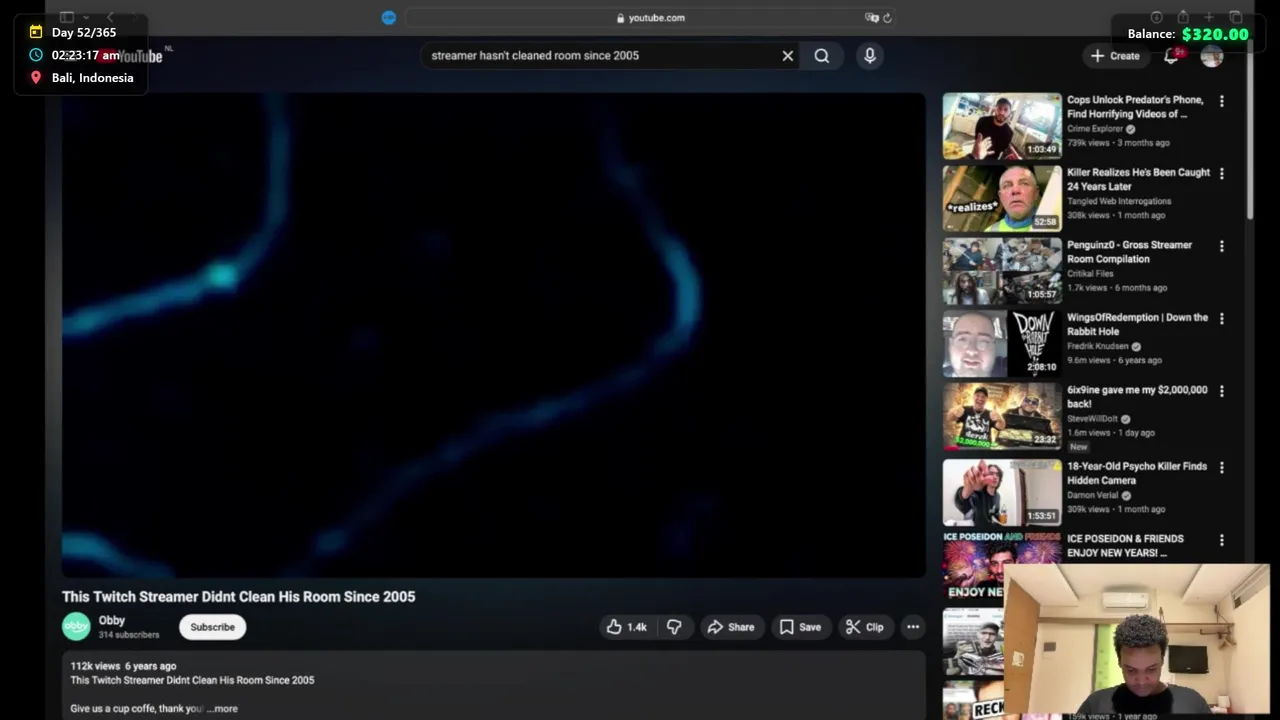Open Killer Realizes He's Been Caught title
The width and height of the screenshot is (1280, 720).
[1138, 179]
